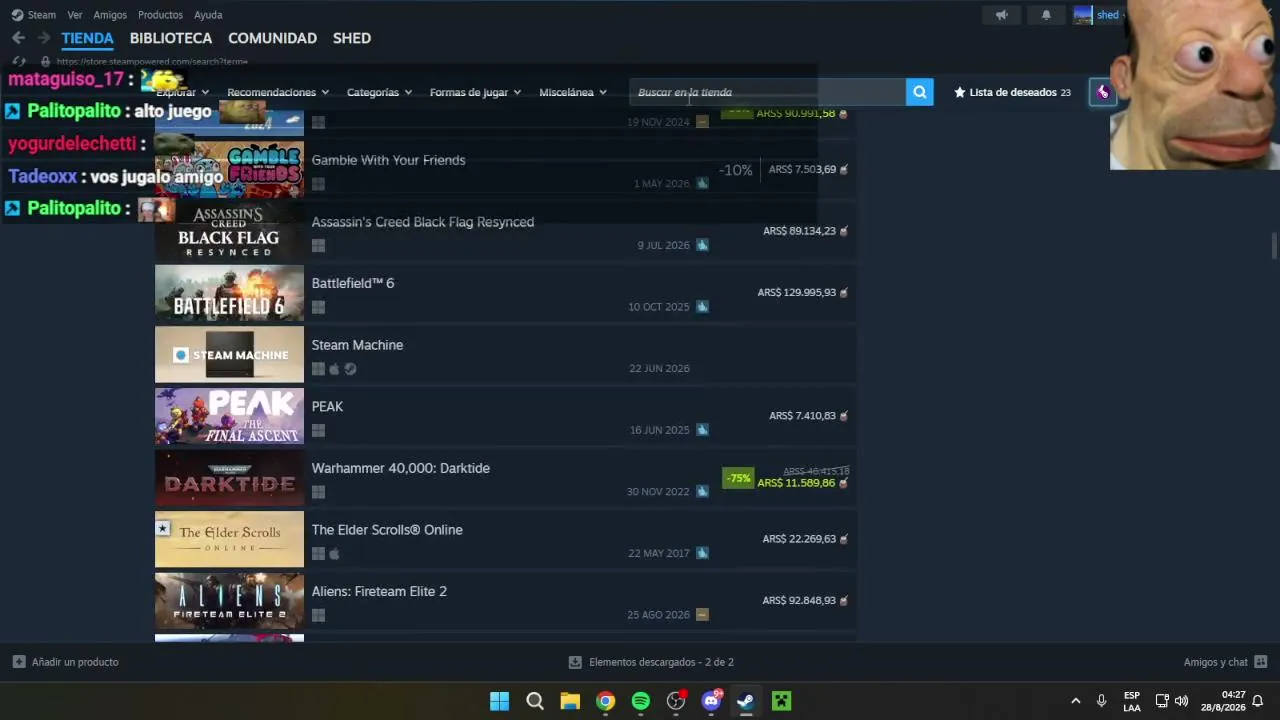Open Assassin's Creed Black Flag Resynced
Viewport: 1280px width, 720px height.
coord(422,222)
